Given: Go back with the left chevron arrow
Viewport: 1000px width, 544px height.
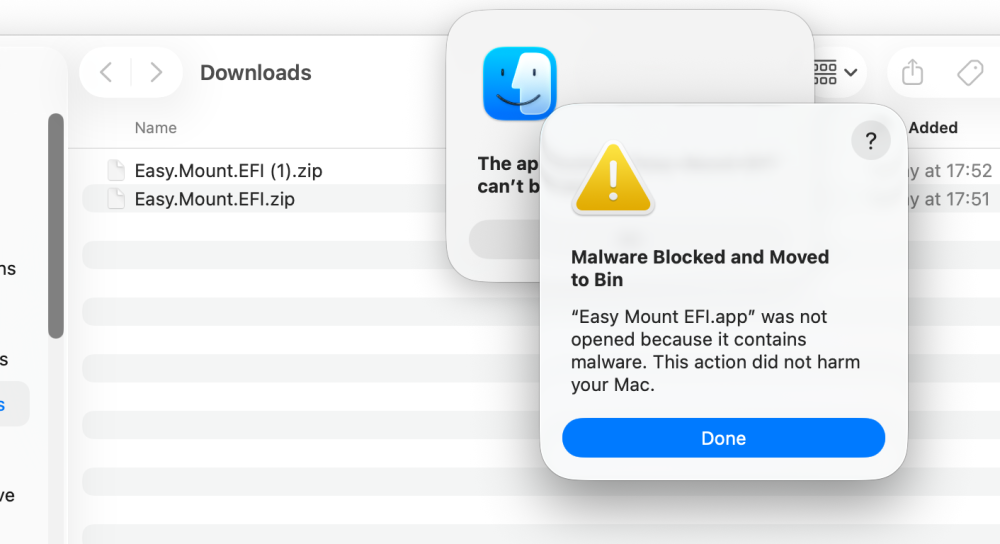Looking at the screenshot, I should point(107,72).
